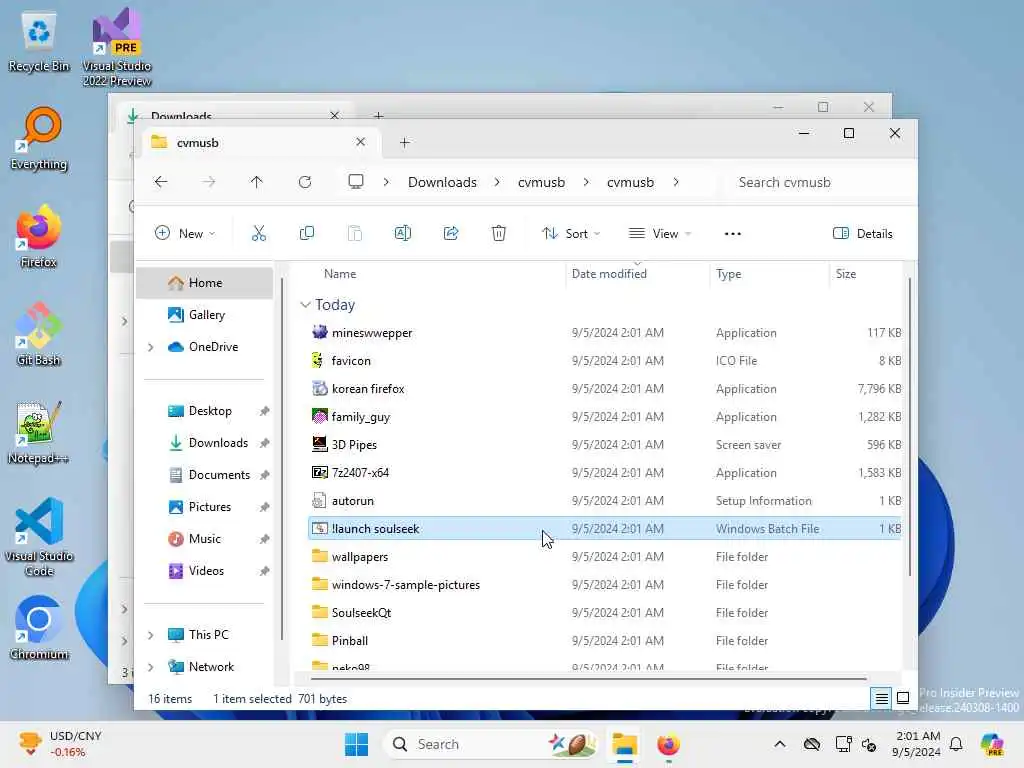The width and height of the screenshot is (1024, 768).
Task: Click the Share icon in toolbar
Action: click(451, 233)
